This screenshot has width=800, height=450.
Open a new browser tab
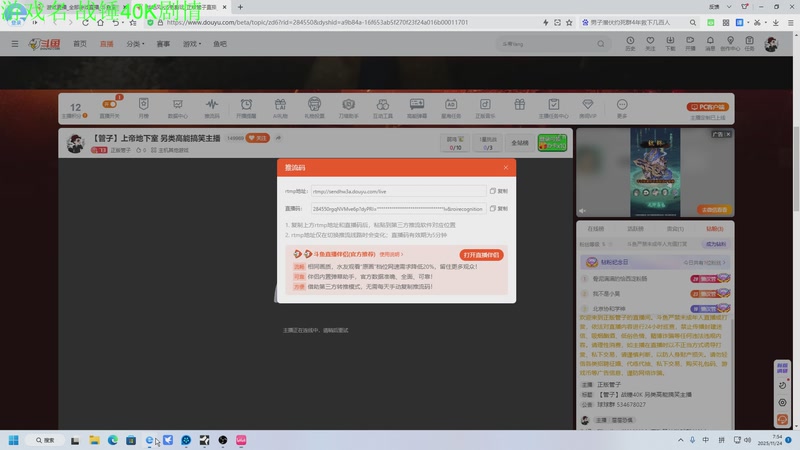(x=240, y=7)
